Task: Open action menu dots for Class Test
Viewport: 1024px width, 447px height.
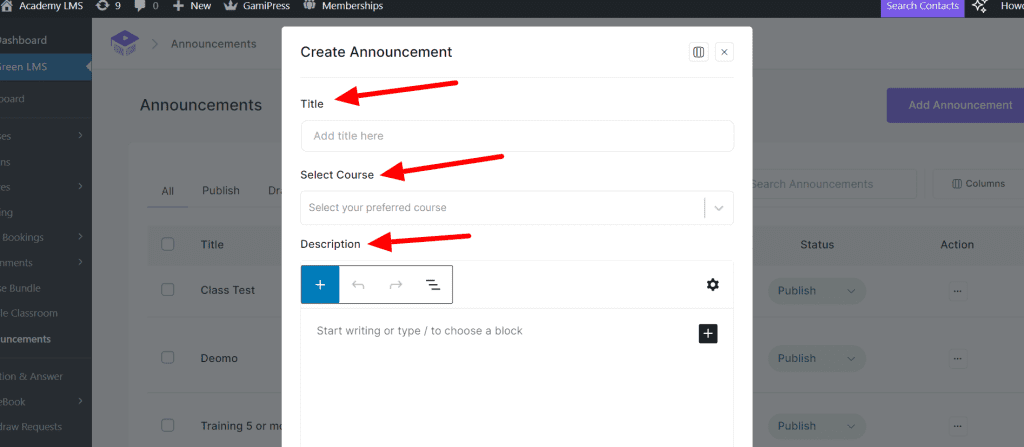Action: click(957, 291)
